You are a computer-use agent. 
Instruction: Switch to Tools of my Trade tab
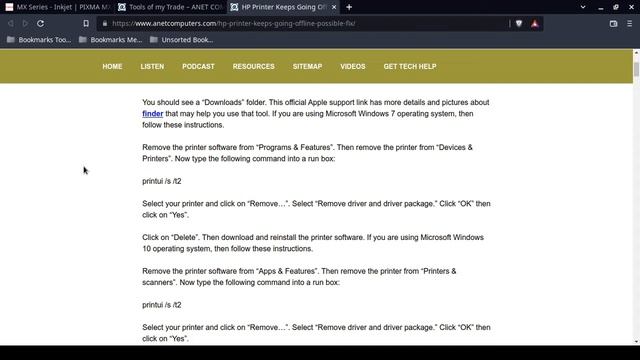tap(170, 7)
